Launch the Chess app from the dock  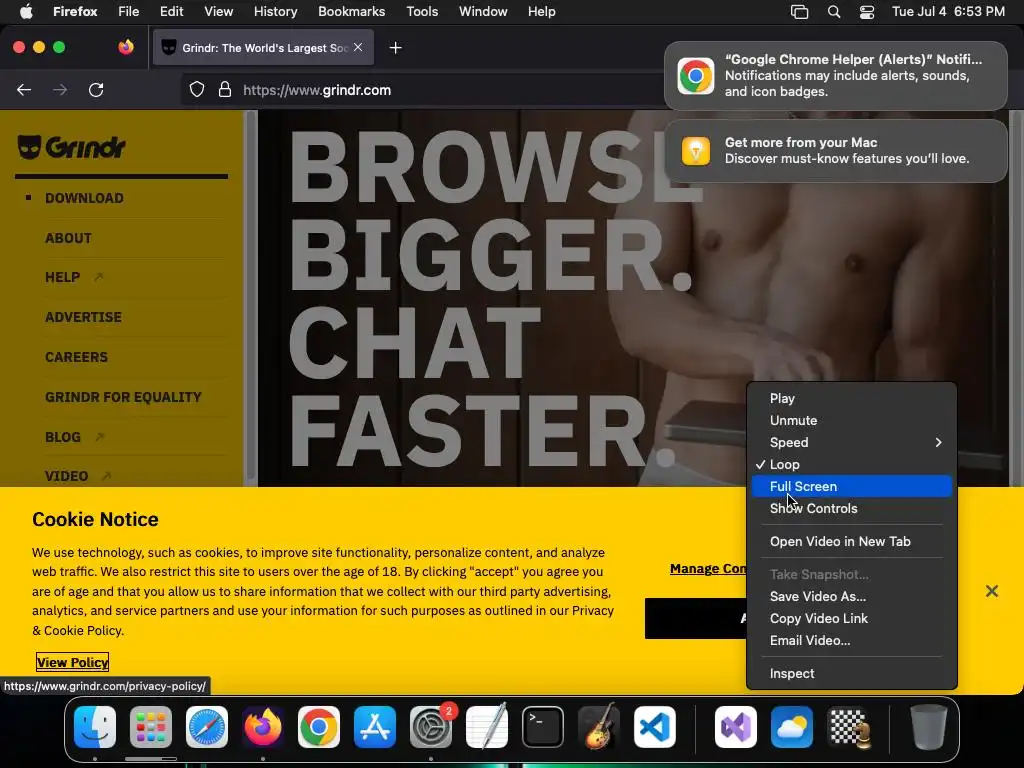848,727
